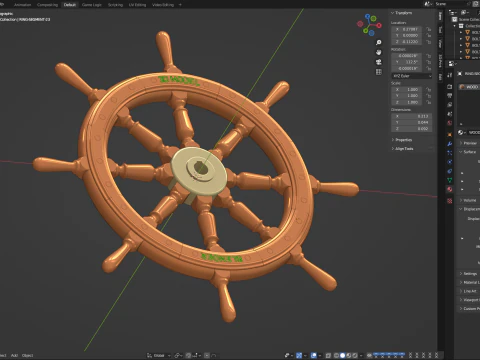Viewport: 480px width, 360px height.
Task: Open the material browse dropdown beside the WOOD name field
Action: (462, 132)
